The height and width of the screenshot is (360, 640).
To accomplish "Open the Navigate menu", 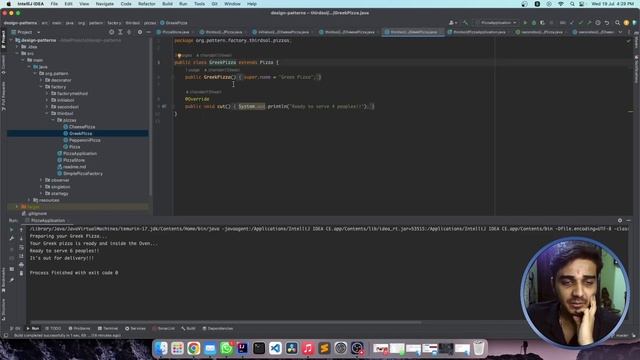I will pyautogui.click(x=104, y=4).
